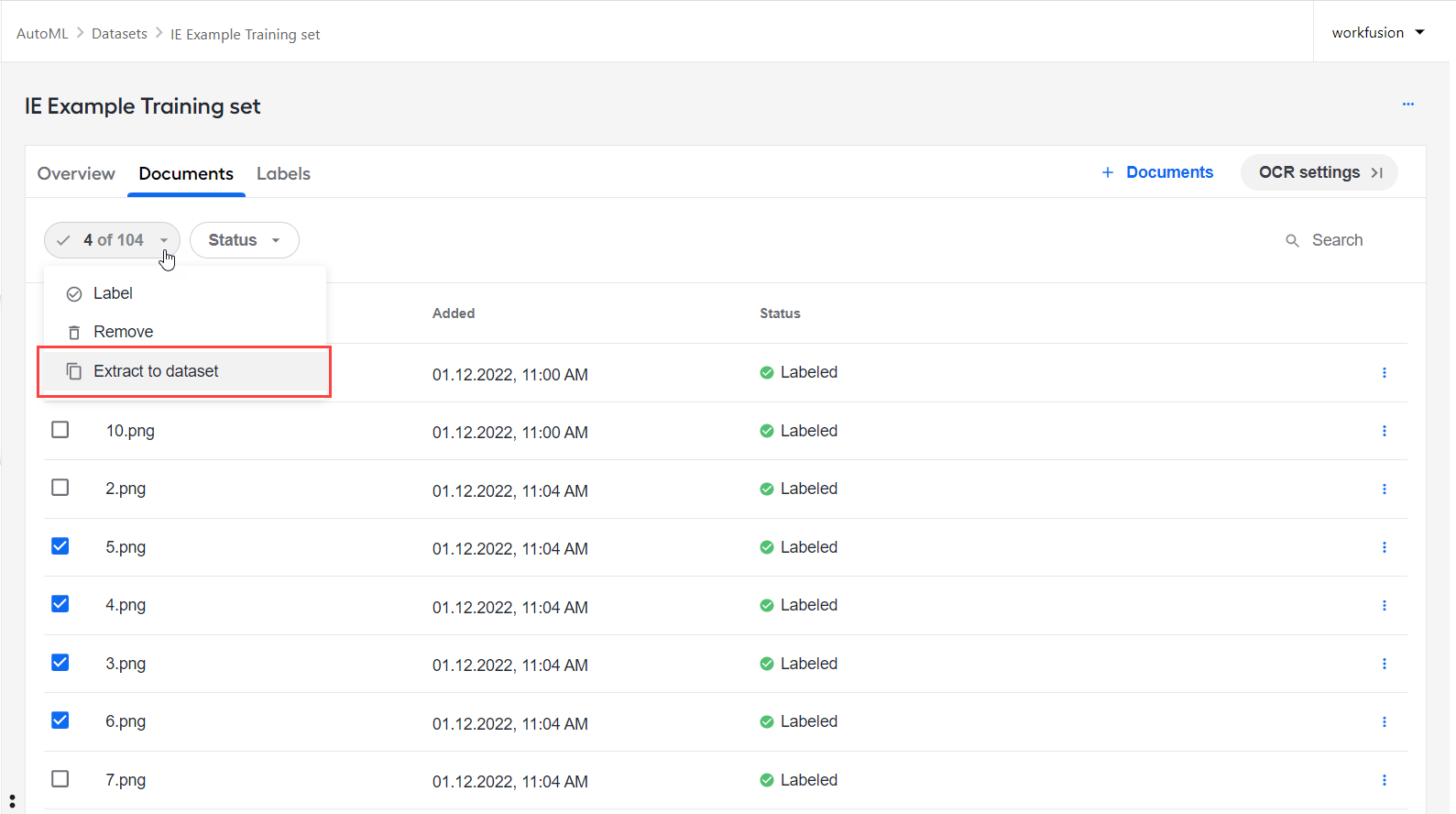Click the plus icon beside Documents
Screen dimensions: 1456x814
coord(1108,172)
